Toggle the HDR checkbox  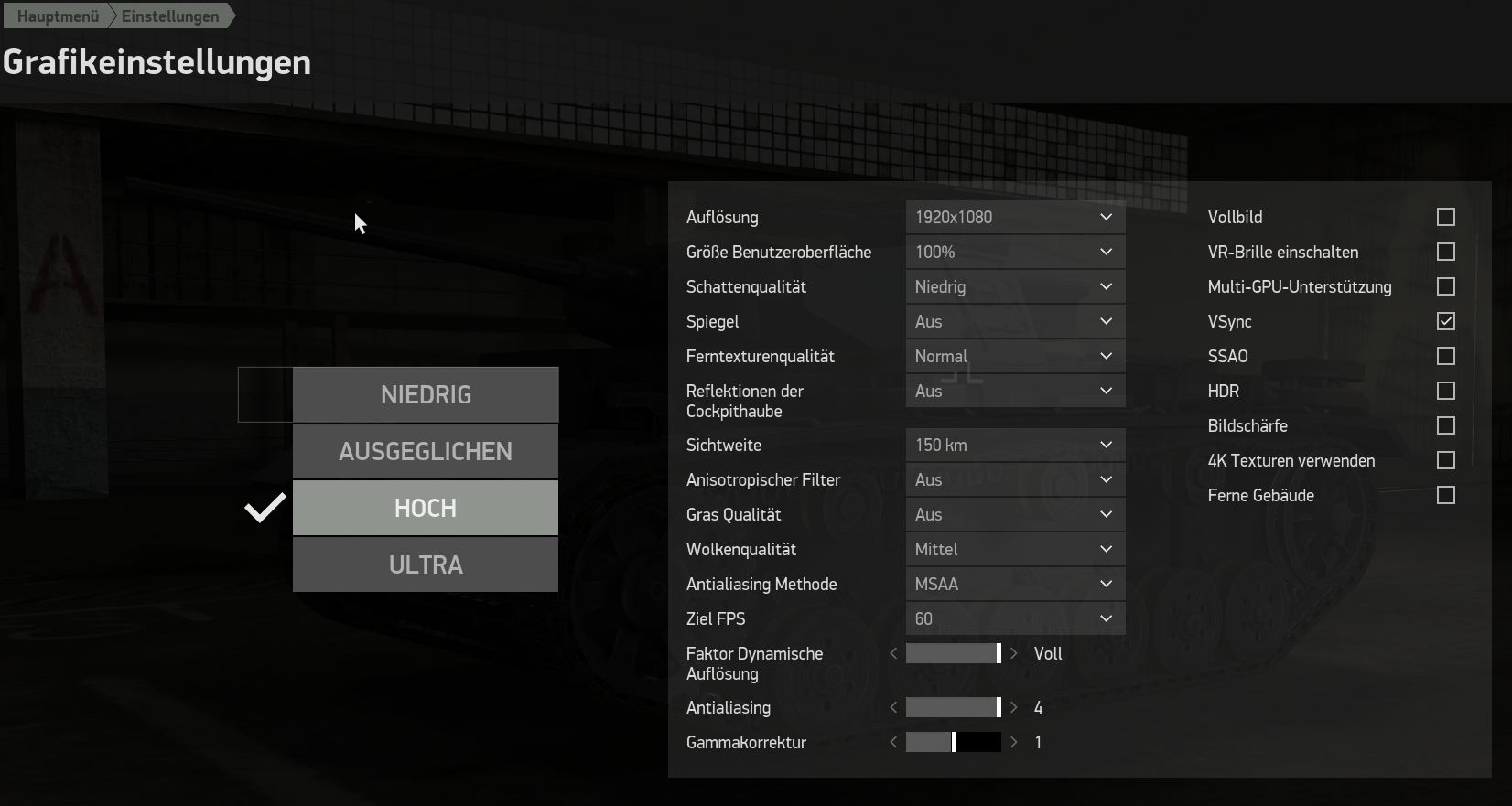point(1446,391)
